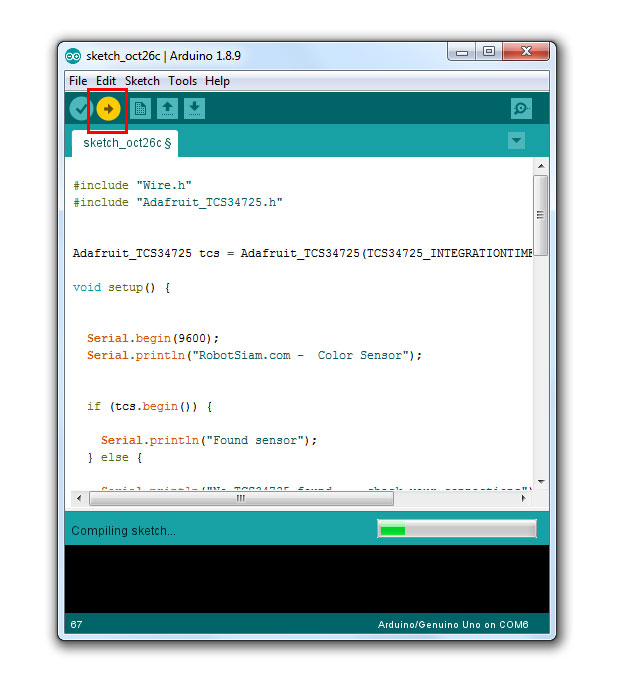Click the 'Compiling sketch...' status text

point(124,531)
